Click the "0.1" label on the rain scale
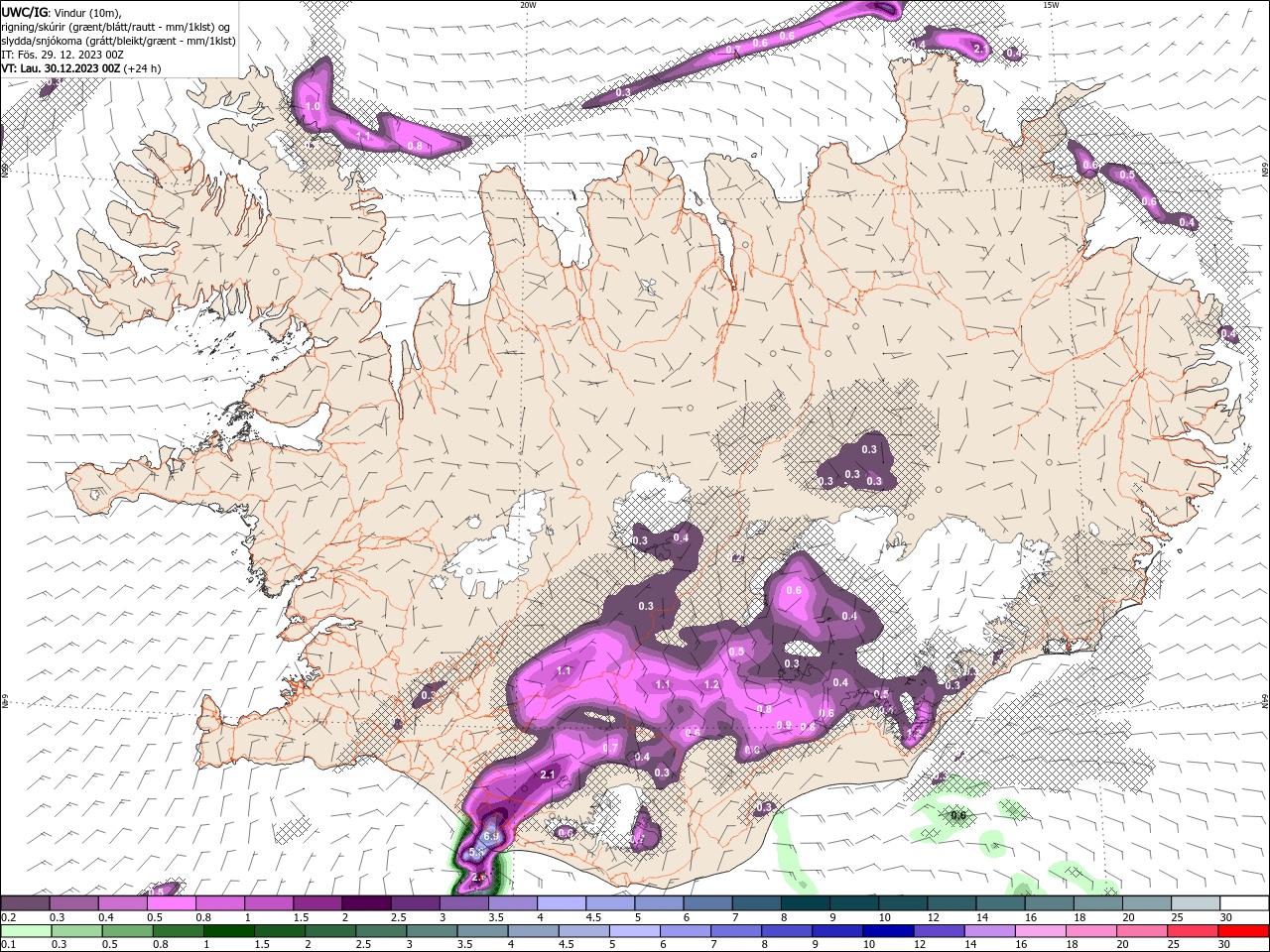 click(x=9, y=944)
